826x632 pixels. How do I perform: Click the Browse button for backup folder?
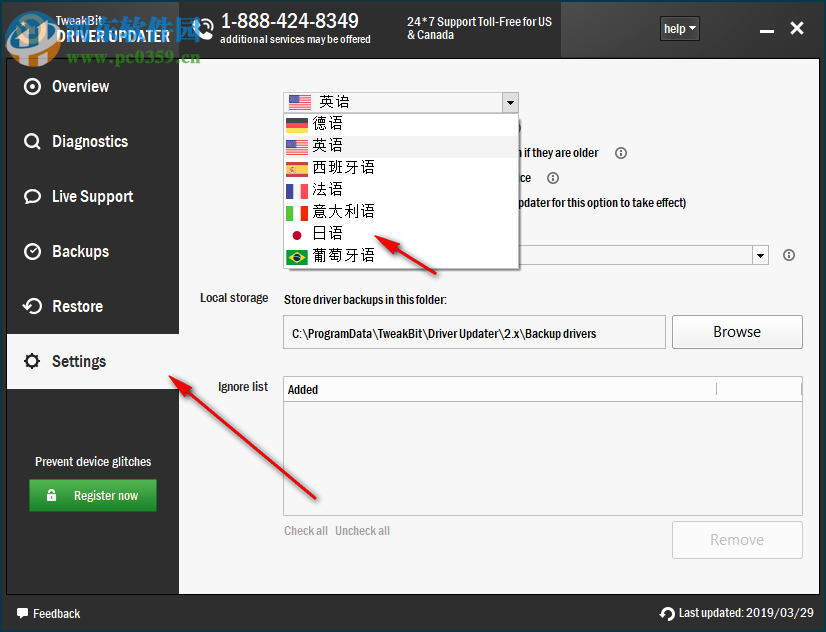(737, 331)
